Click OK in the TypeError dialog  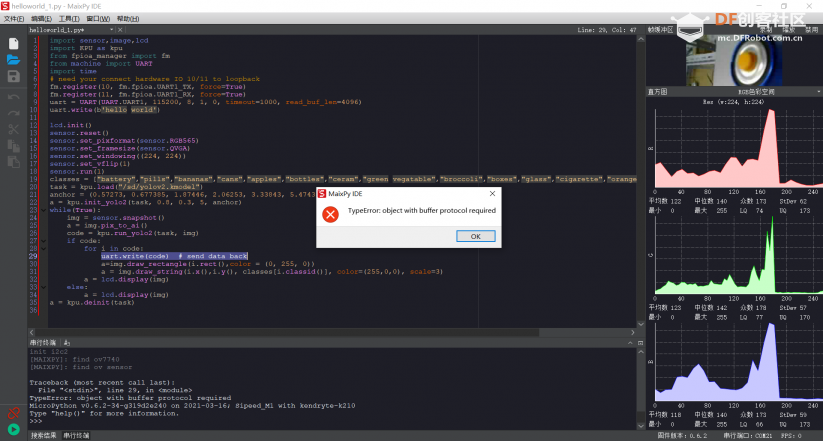[x=476, y=236]
